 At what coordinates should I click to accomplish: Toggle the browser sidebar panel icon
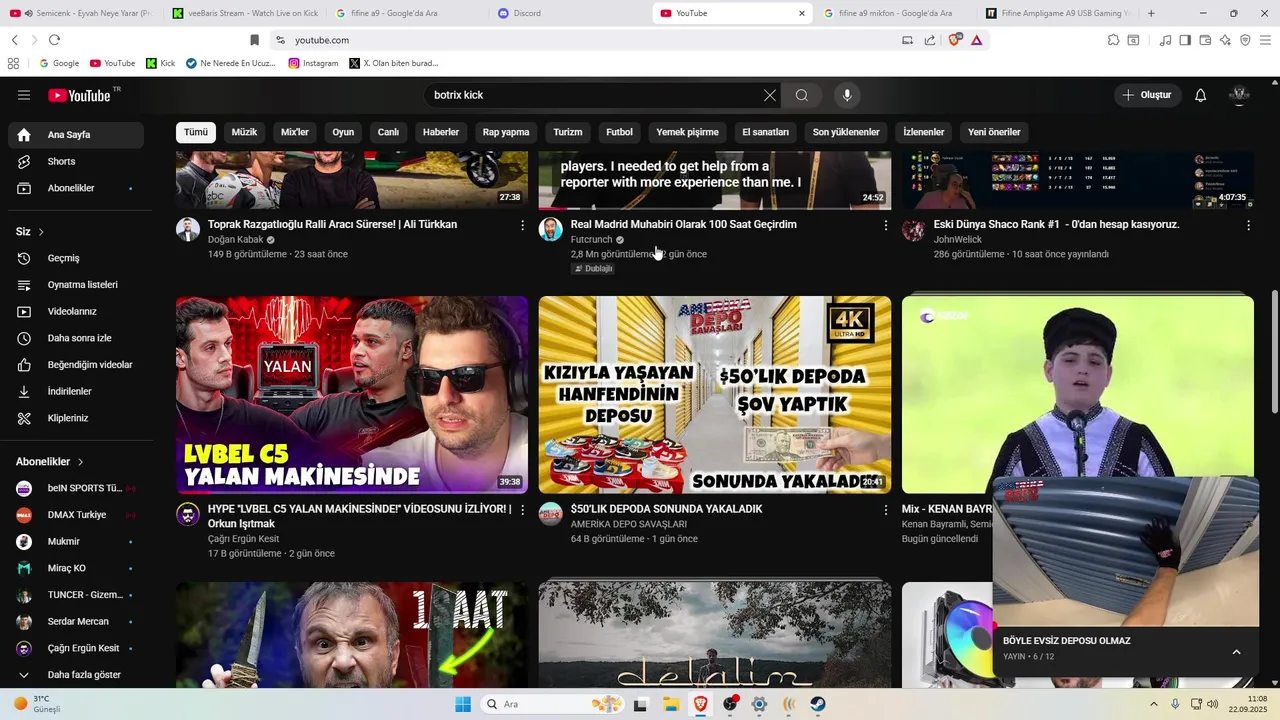coord(1185,40)
